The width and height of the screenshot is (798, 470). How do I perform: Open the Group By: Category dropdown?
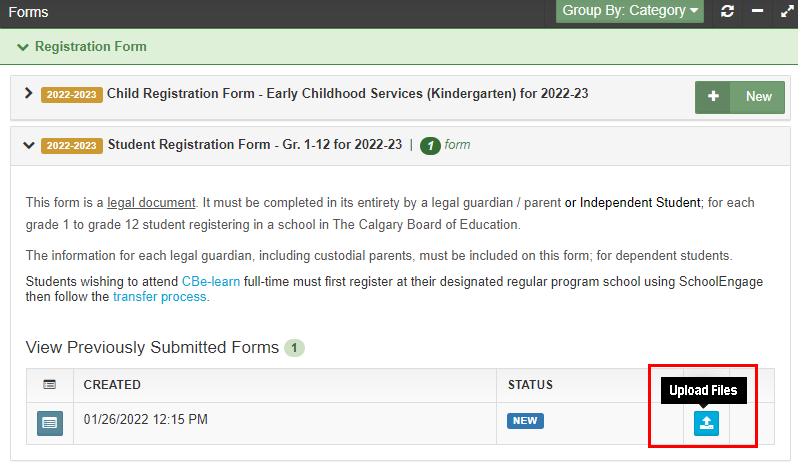(x=630, y=11)
